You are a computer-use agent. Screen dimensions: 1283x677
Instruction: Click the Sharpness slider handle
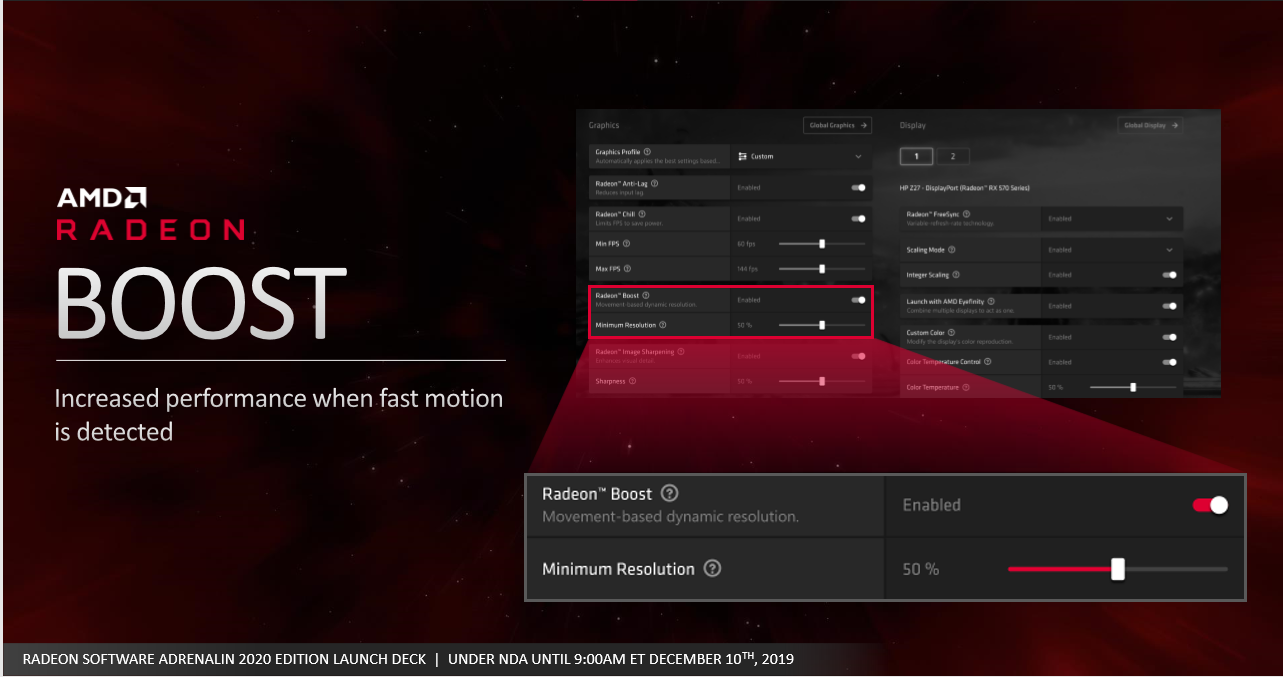coord(822,381)
